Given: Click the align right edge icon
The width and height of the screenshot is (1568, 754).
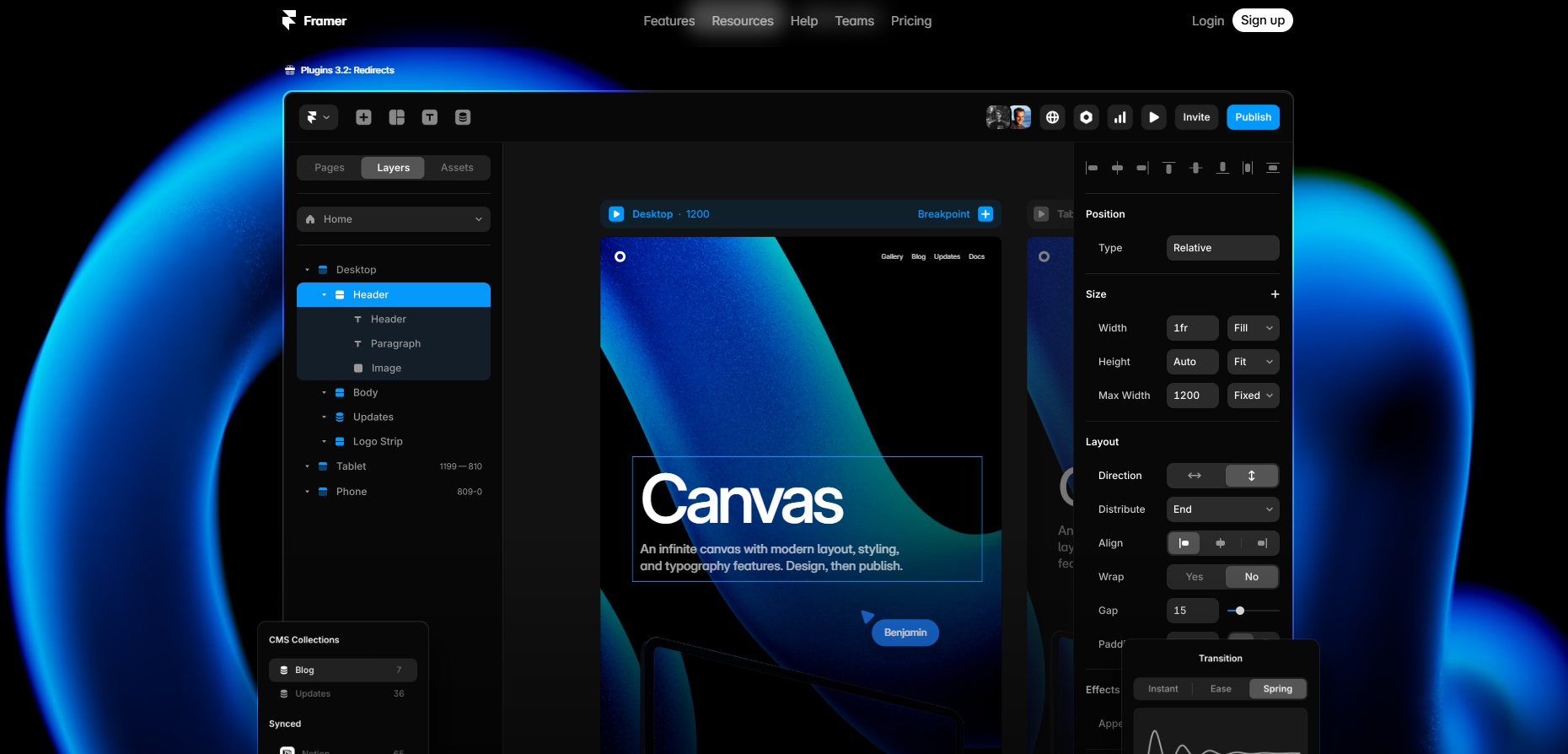Looking at the screenshot, I should tap(1142, 168).
